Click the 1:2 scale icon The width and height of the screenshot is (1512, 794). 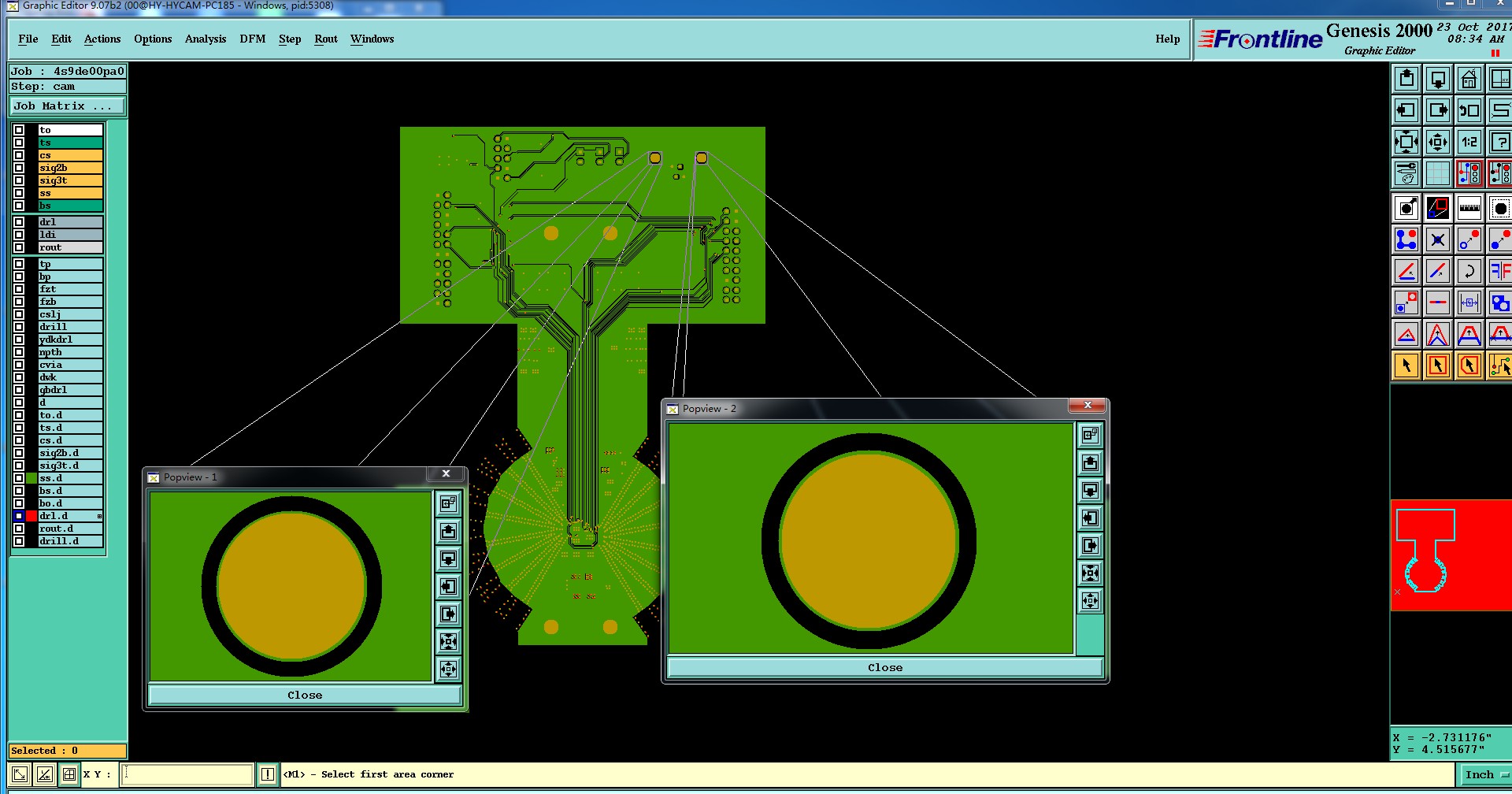[x=1469, y=142]
